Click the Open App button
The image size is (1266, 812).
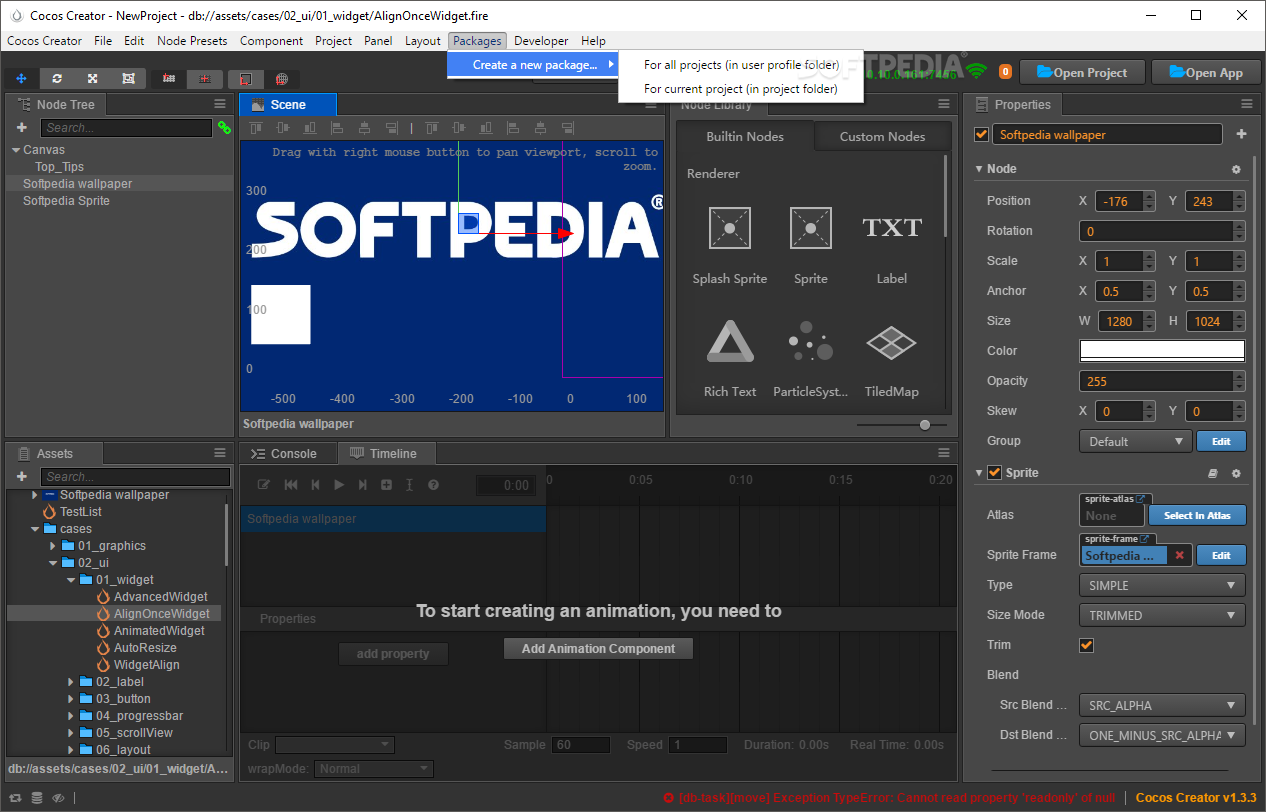click(x=1206, y=72)
